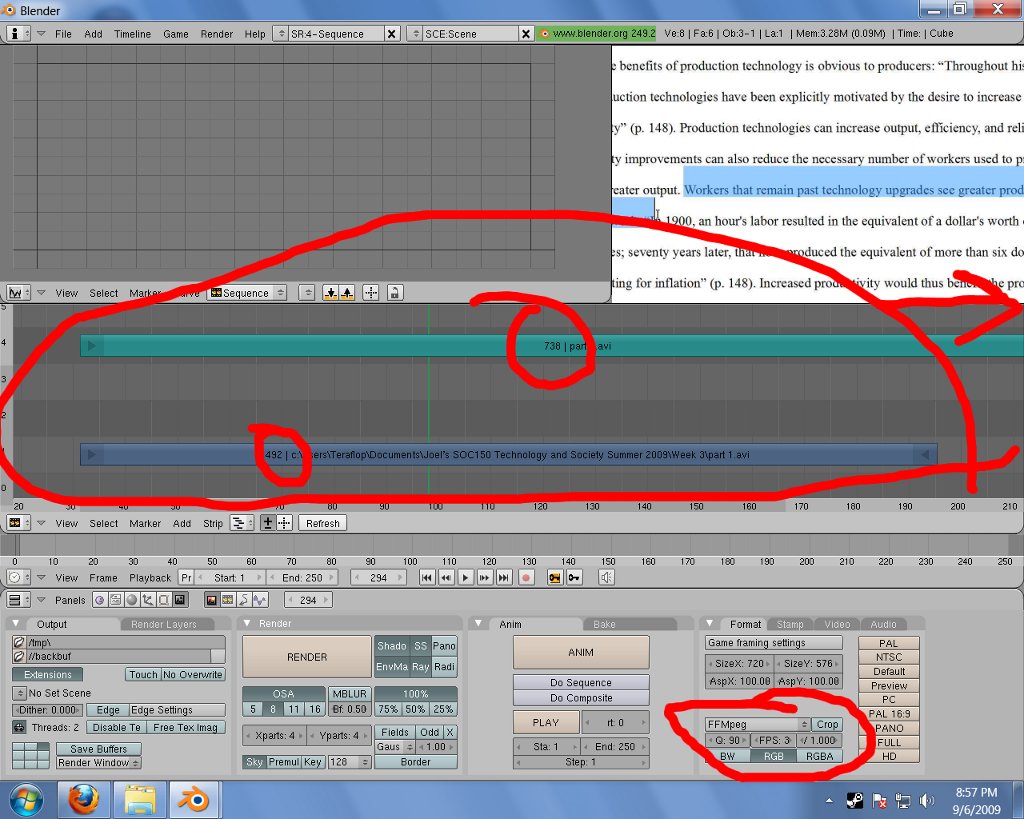Toggle the Extensions option
This screenshot has height=819, width=1024.
click(47, 675)
